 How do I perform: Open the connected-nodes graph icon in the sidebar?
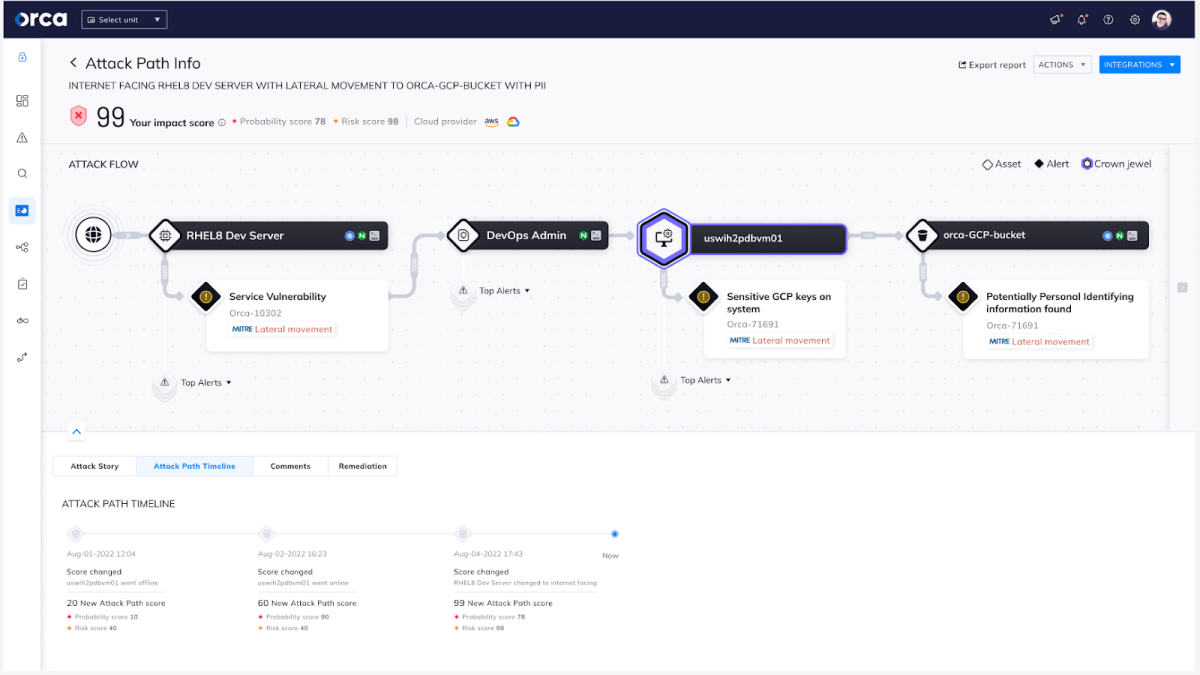click(22, 247)
